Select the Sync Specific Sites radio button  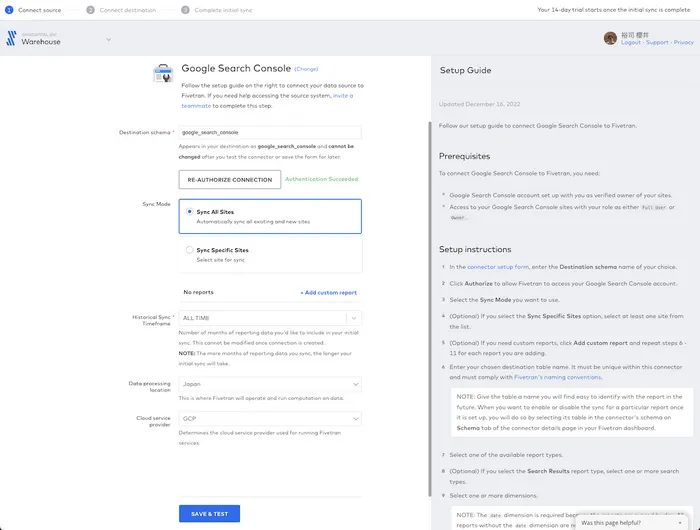(x=190, y=250)
